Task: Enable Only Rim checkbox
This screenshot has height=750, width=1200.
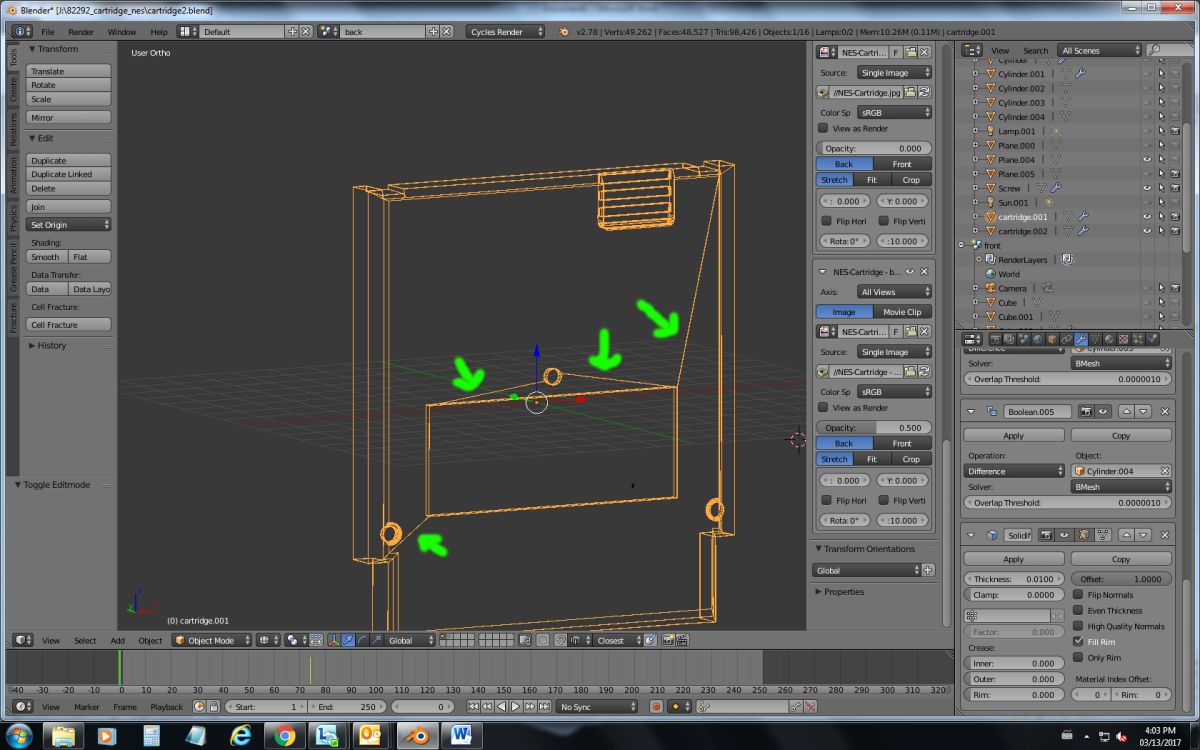Action: pos(1078,657)
